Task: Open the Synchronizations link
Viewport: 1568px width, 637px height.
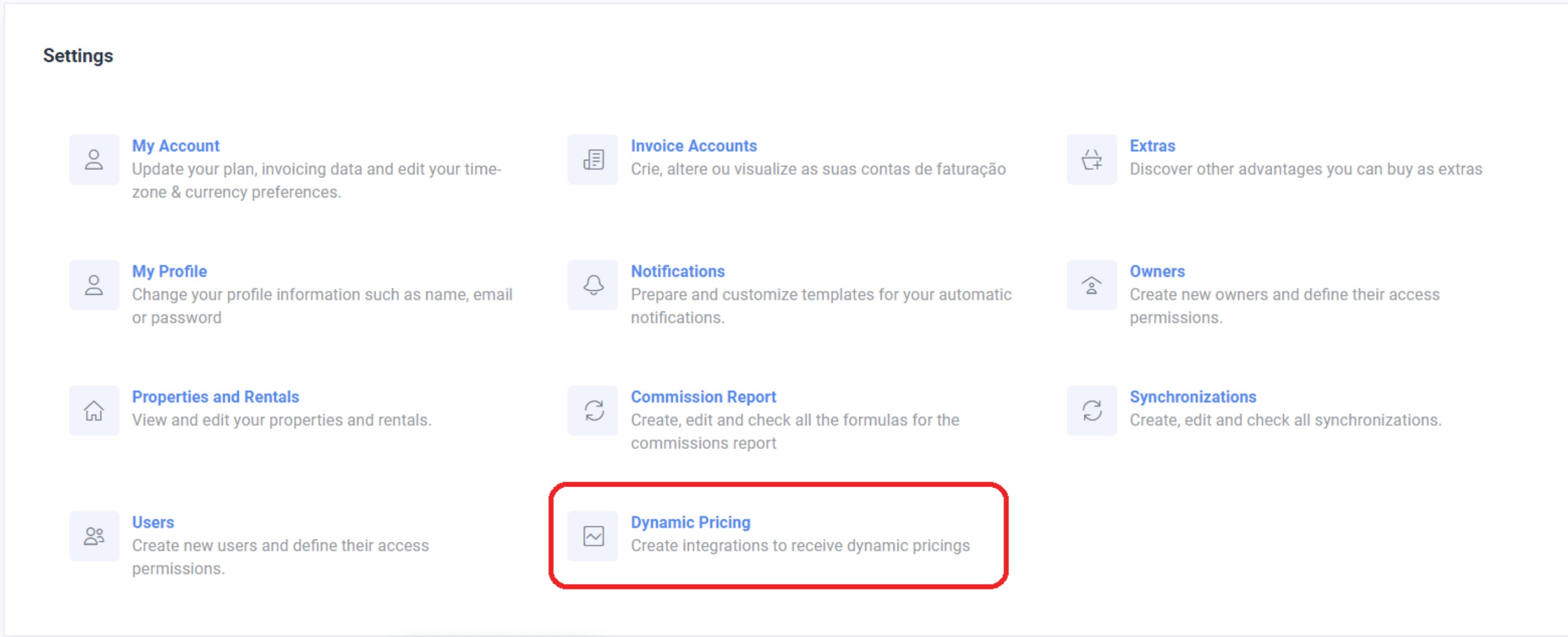Action: [1193, 397]
